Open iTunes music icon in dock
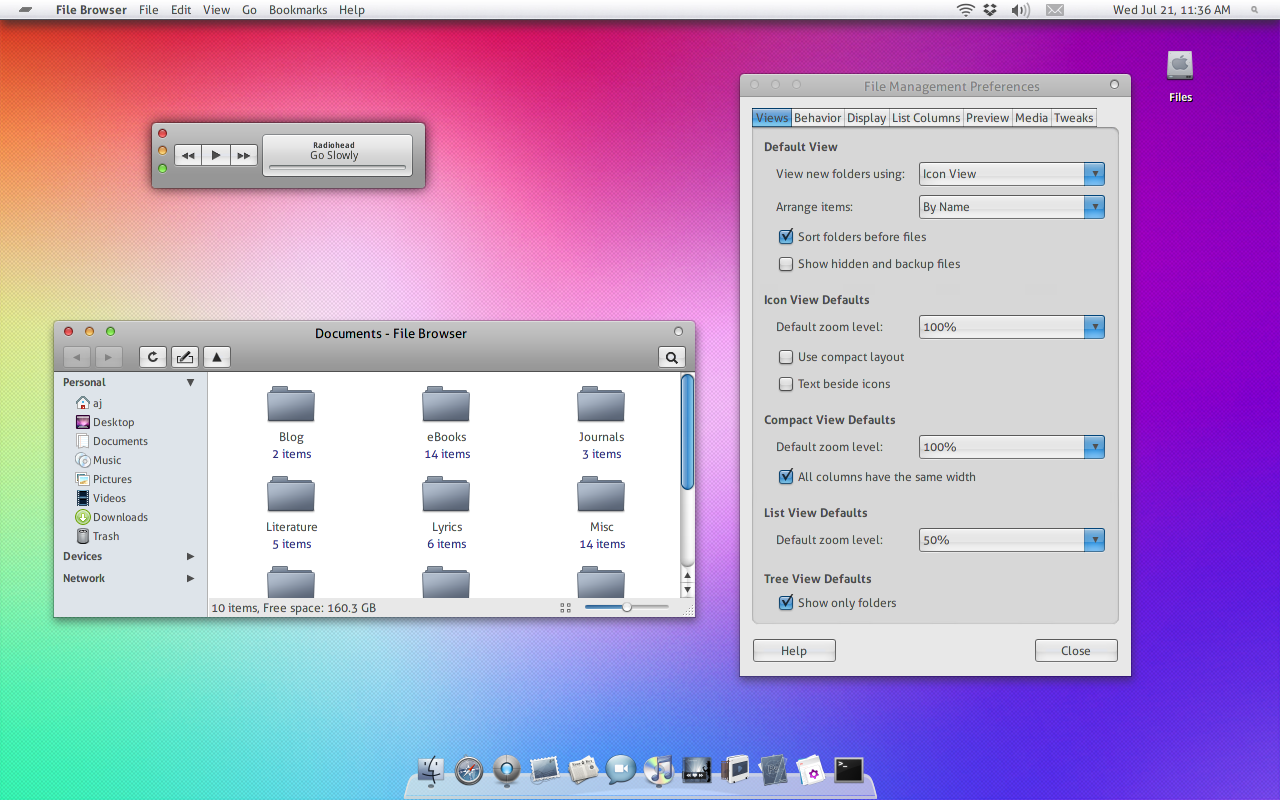Screen dimensions: 1280x800 click(659, 769)
